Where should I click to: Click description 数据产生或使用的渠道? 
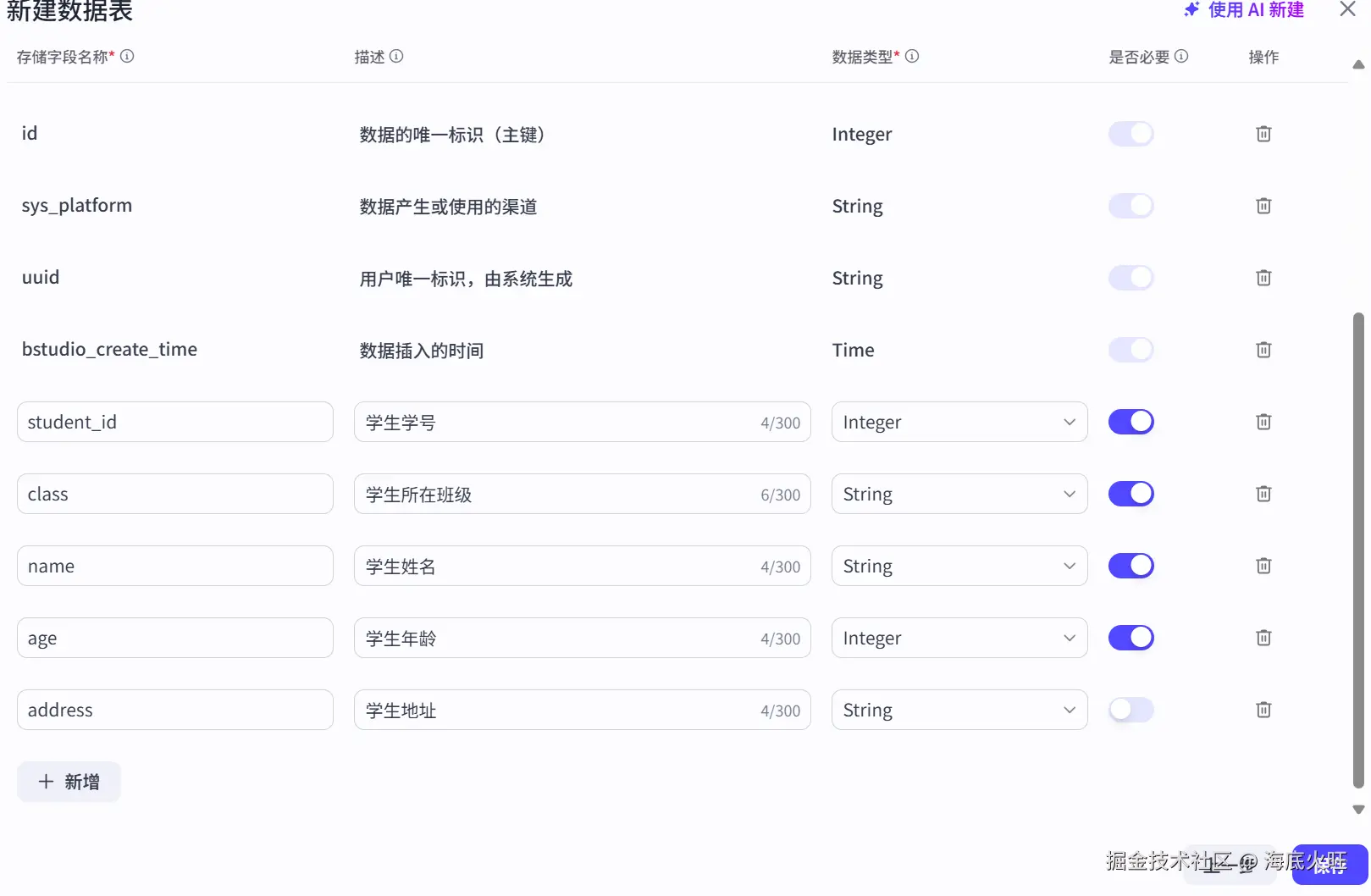[448, 207]
